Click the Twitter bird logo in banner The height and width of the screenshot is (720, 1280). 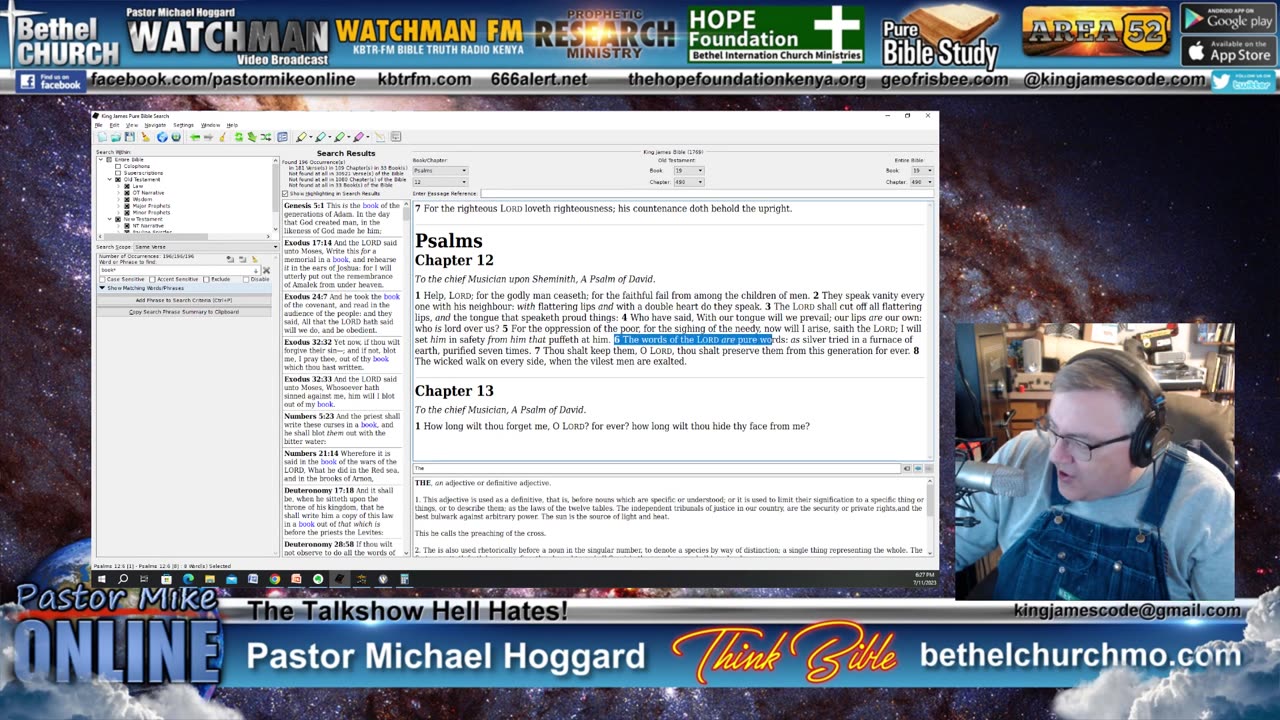coord(1221,81)
